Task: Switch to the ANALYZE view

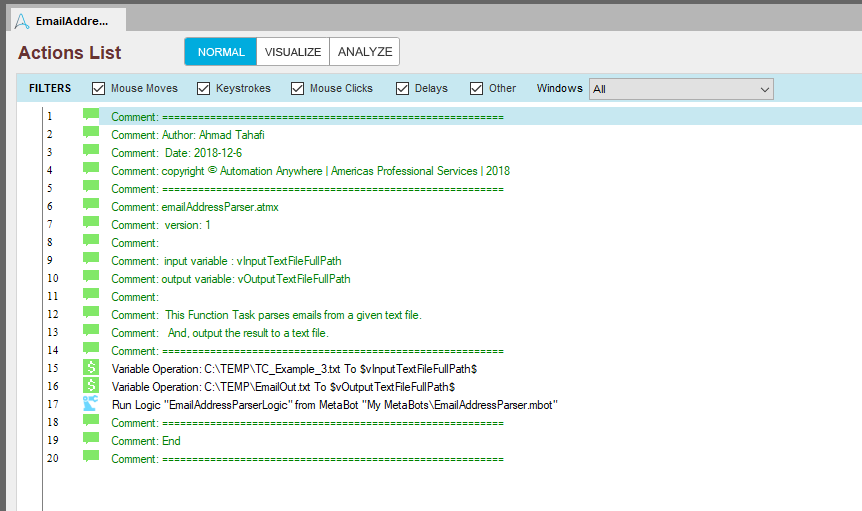Action: [365, 52]
